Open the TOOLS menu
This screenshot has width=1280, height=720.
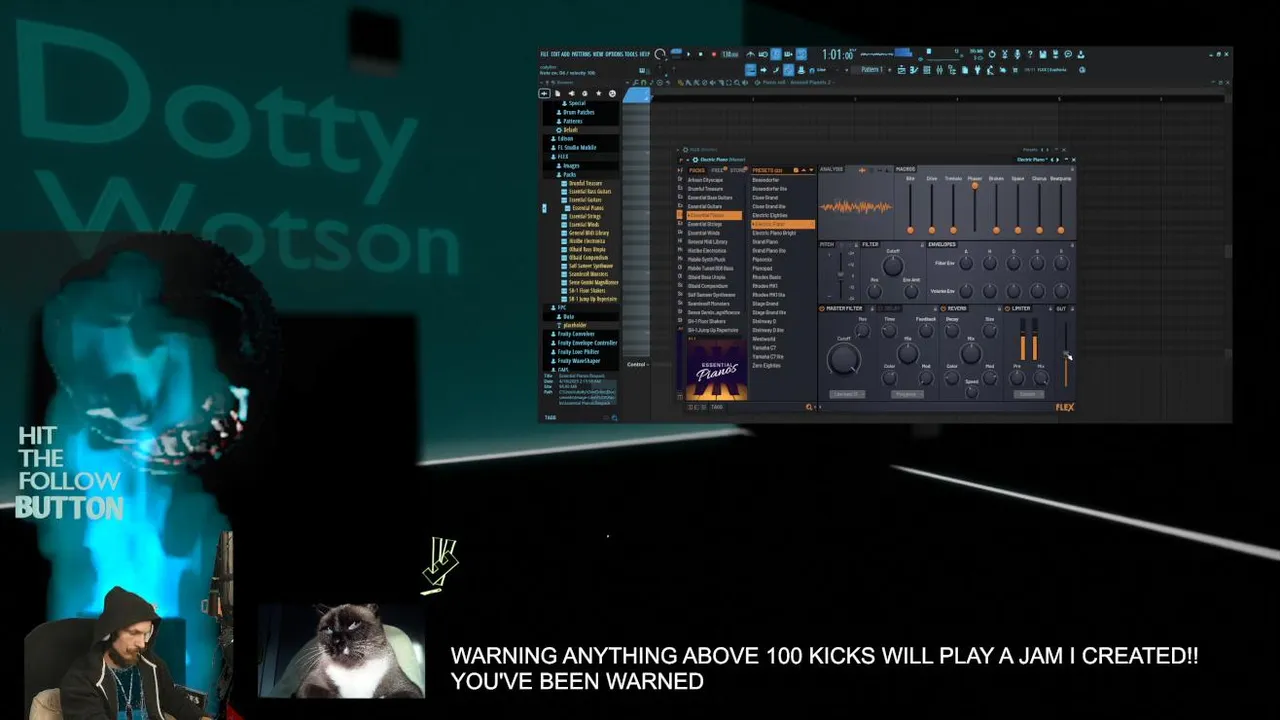point(631,54)
